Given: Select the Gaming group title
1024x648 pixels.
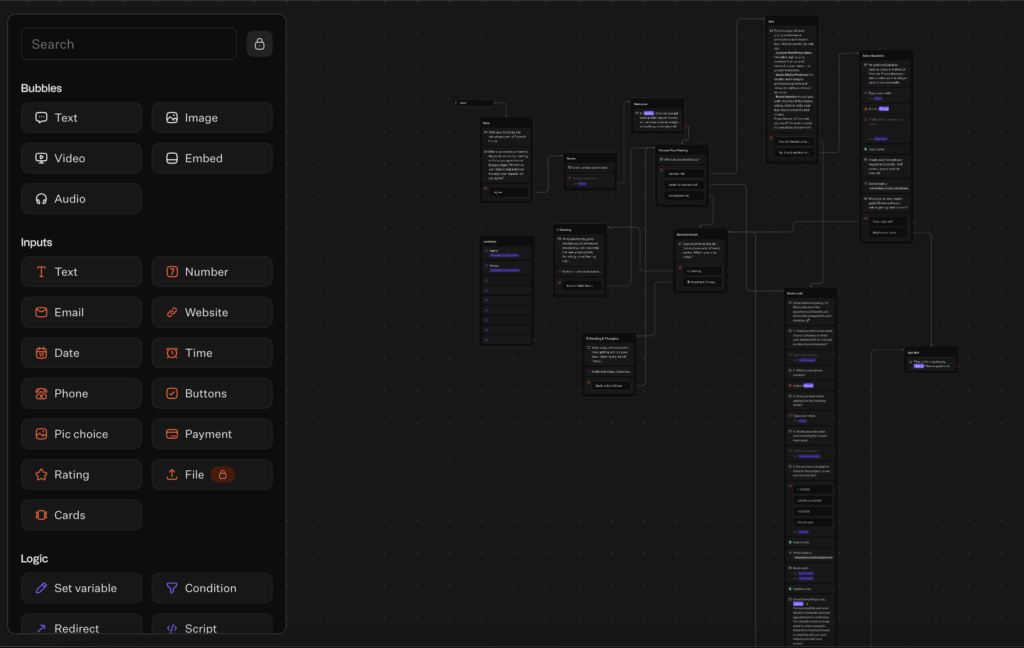Looking at the screenshot, I should 564,230.
